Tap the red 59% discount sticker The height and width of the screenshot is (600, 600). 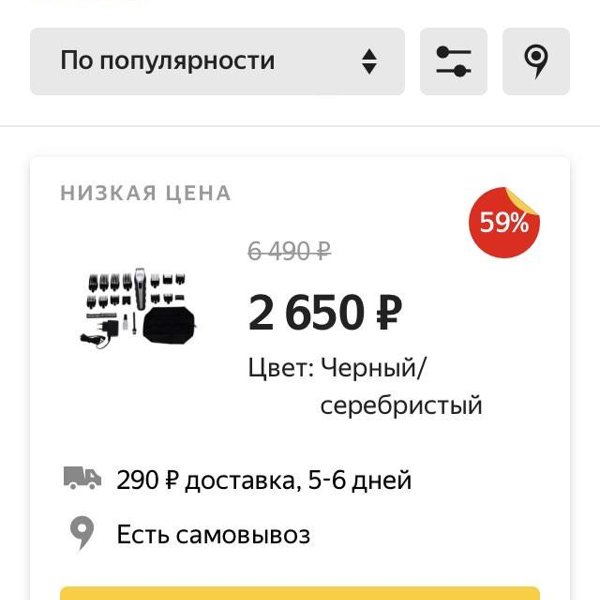pyautogui.click(x=504, y=222)
